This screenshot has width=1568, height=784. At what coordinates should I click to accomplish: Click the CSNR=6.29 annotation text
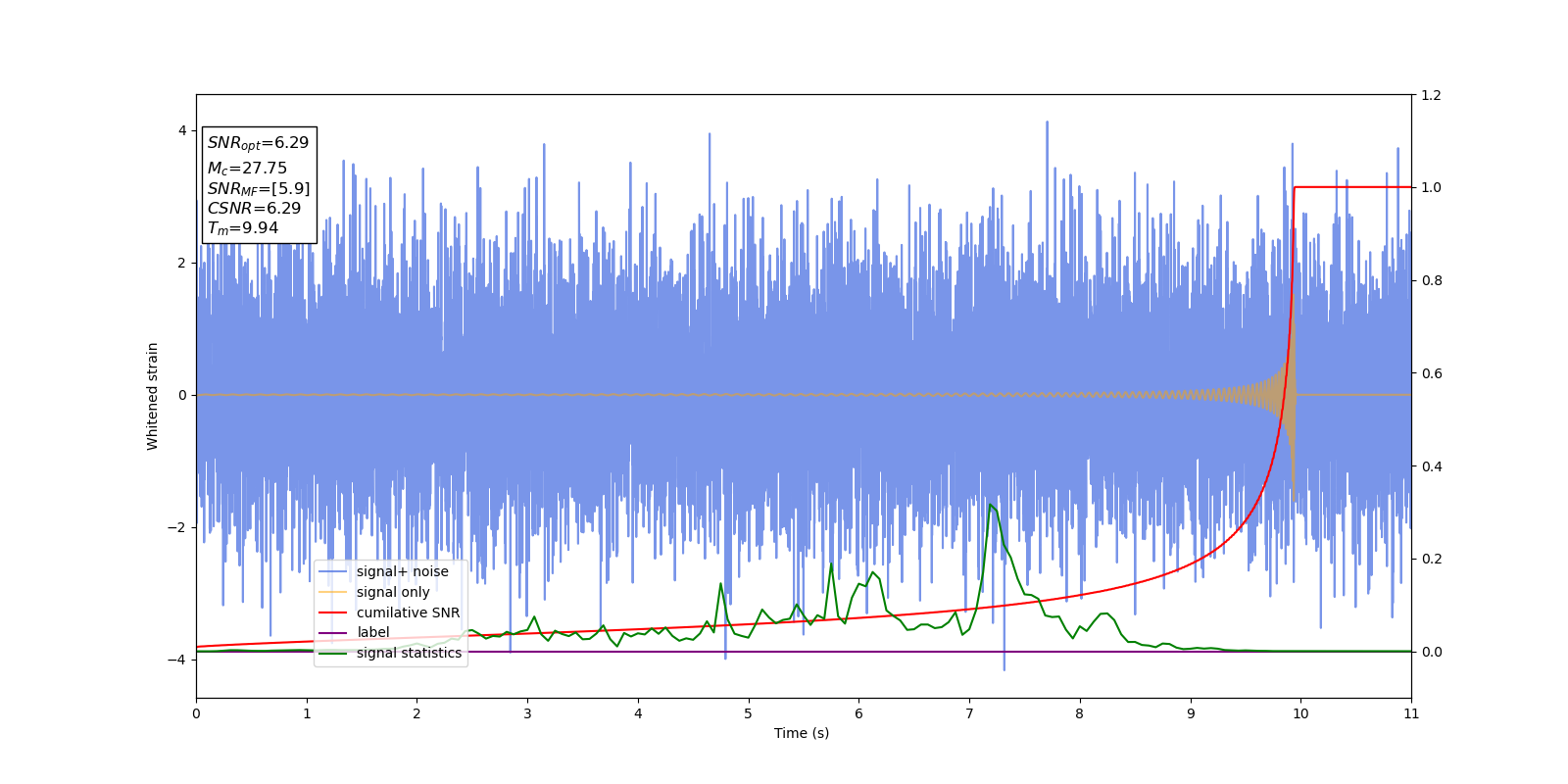(x=254, y=208)
